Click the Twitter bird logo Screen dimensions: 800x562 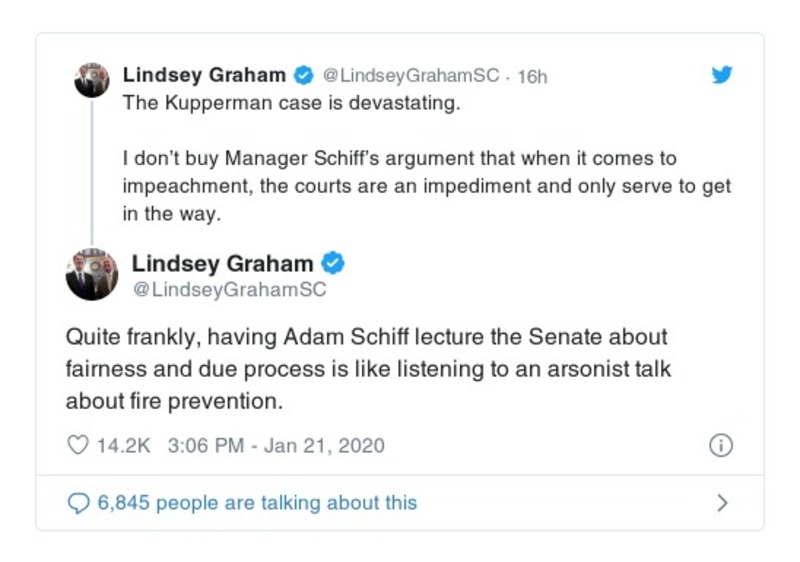(x=721, y=75)
